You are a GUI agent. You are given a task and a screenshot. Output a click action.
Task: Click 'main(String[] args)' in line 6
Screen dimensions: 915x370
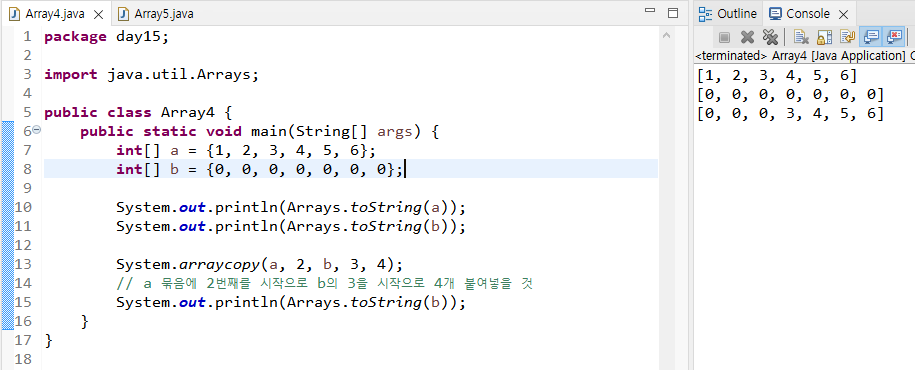[336, 132]
